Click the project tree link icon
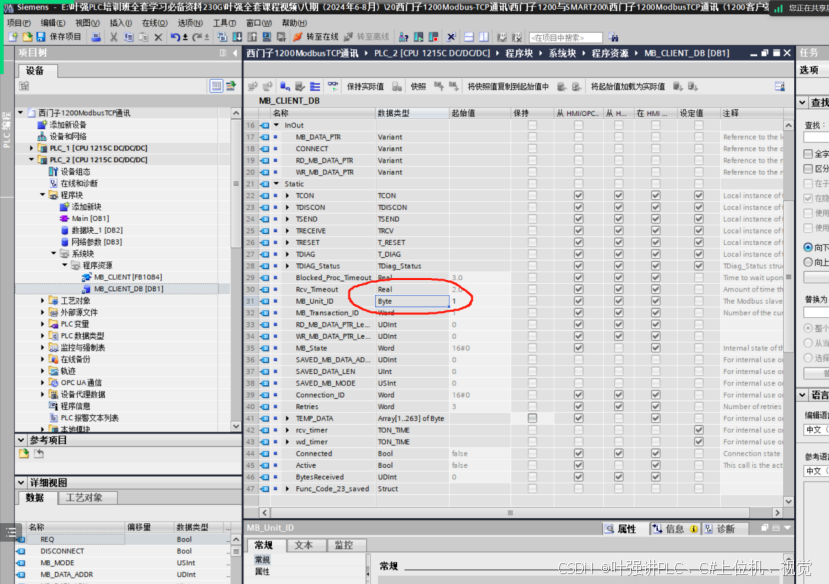The height and width of the screenshot is (584, 829). click(x=231, y=86)
